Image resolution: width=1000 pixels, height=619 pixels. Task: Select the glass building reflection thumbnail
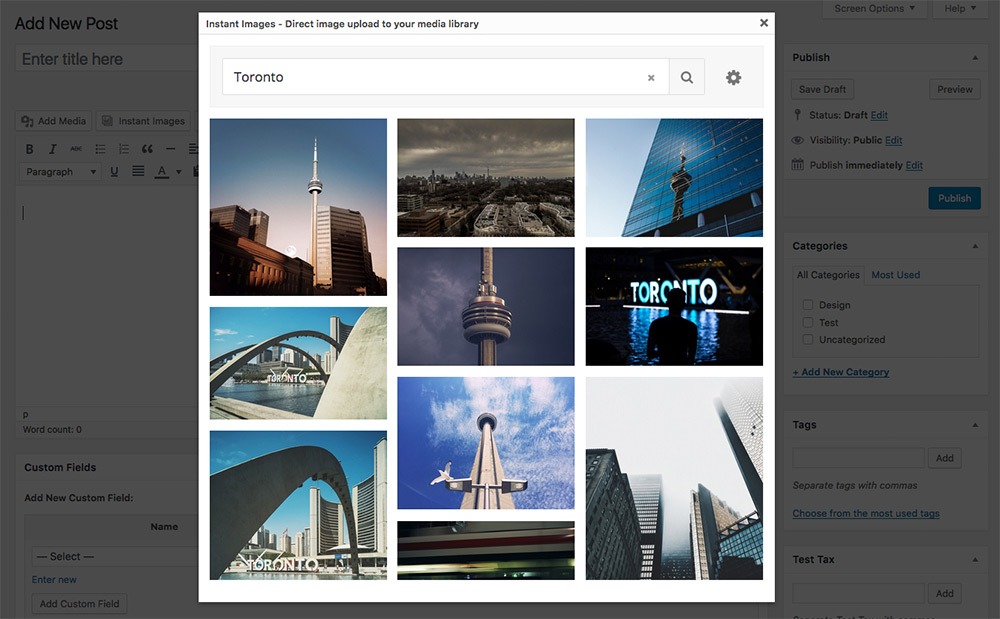674,177
